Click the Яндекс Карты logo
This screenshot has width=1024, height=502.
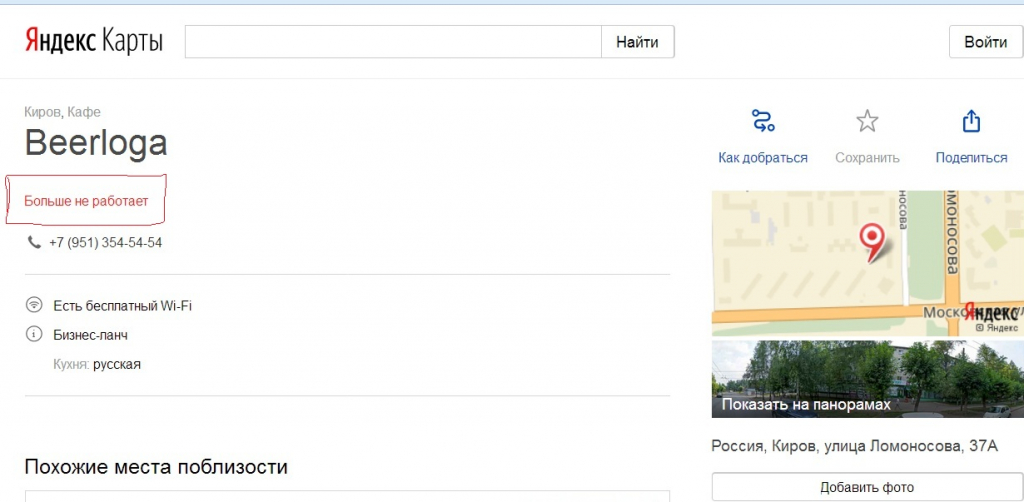[x=94, y=42]
